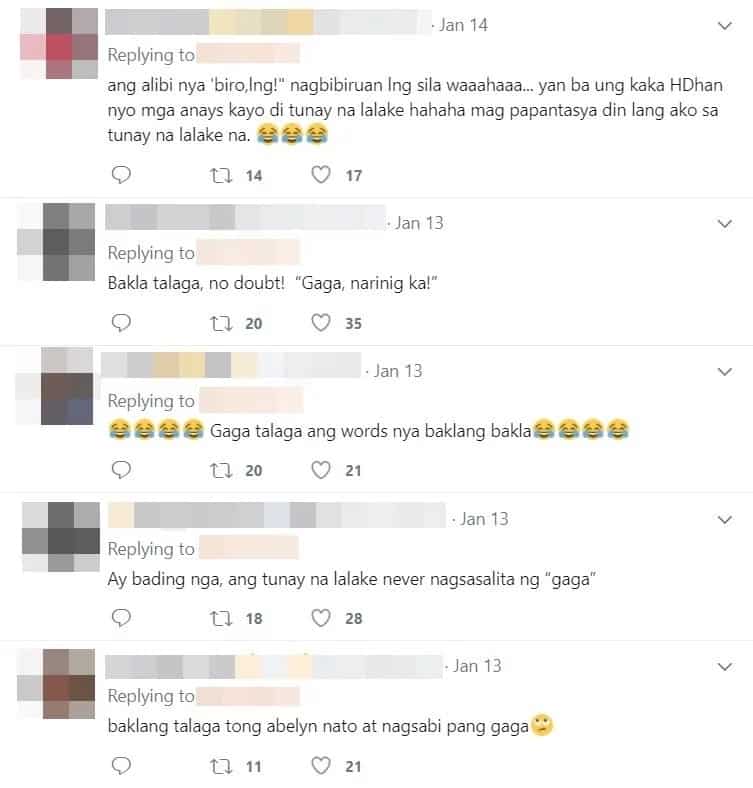Click replying-to handle on last tweet

[248, 697]
